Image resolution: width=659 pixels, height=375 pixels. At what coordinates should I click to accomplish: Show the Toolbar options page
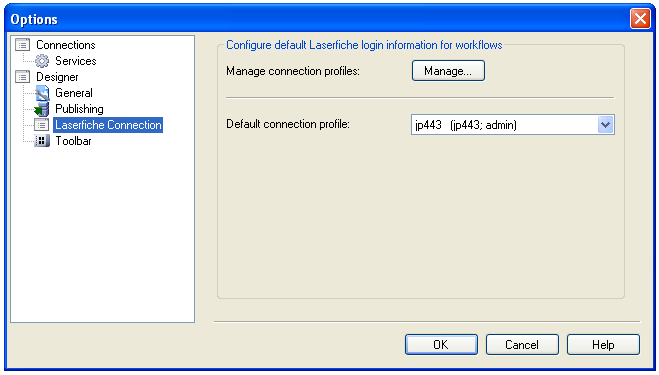point(74,141)
